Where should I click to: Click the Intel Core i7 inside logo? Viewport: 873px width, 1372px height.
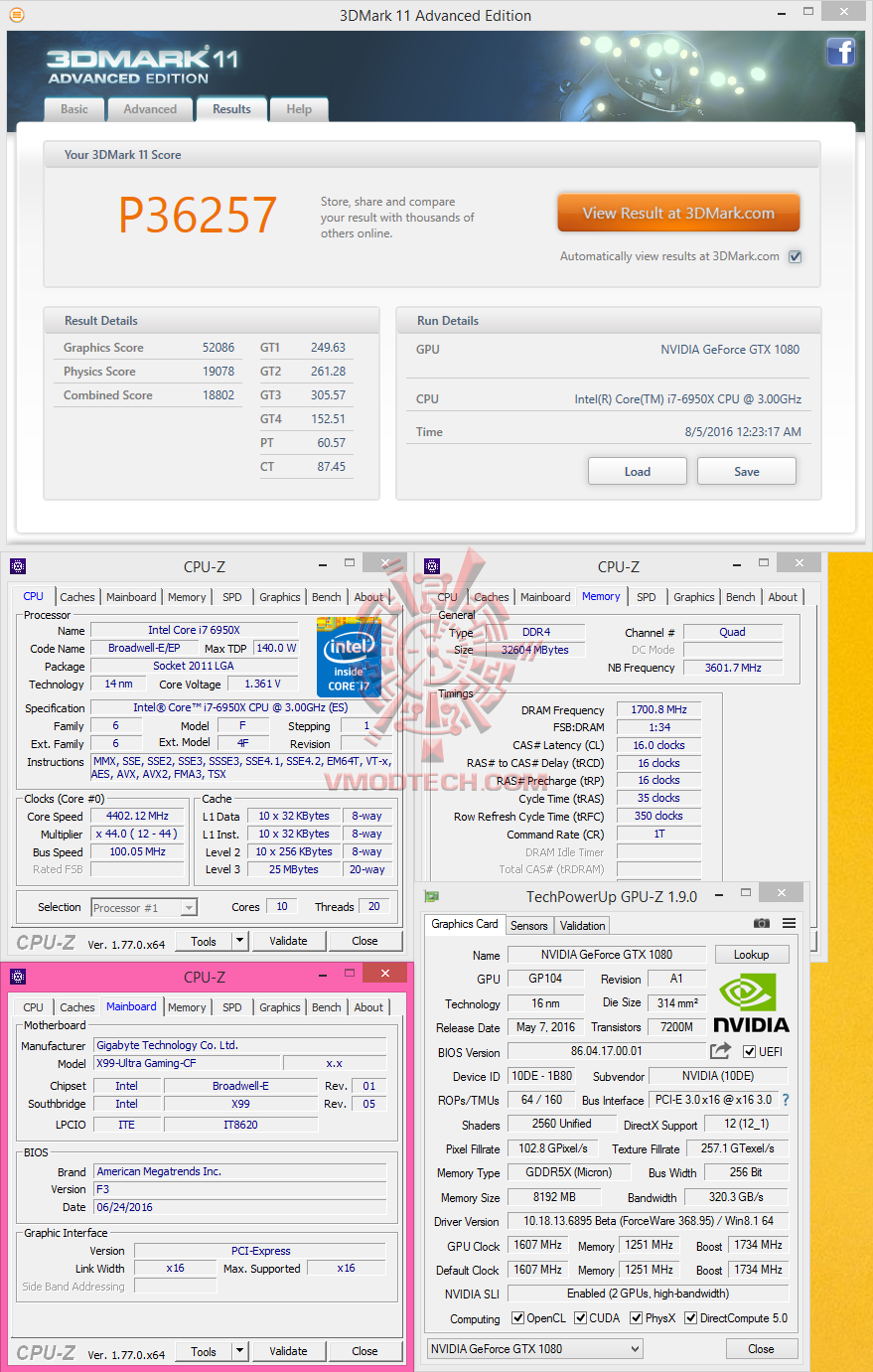pyautogui.click(x=349, y=657)
